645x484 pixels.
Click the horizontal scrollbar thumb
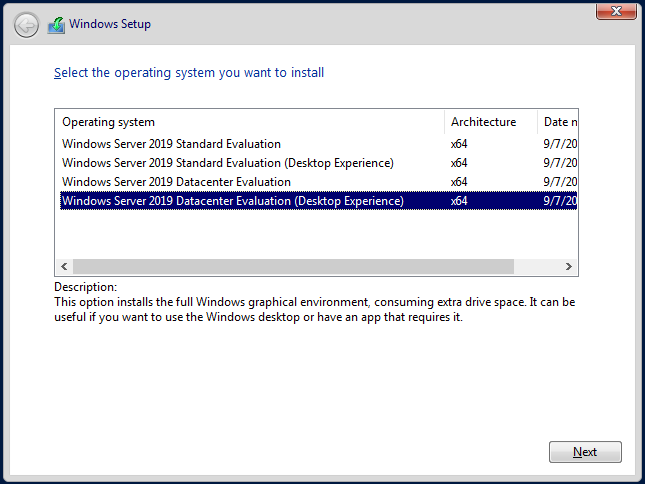point(293,266)
